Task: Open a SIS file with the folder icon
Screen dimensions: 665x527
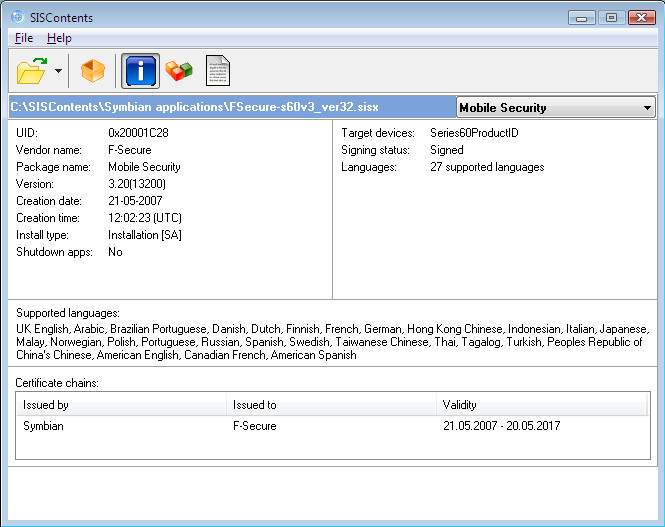Action: (31, 71)
